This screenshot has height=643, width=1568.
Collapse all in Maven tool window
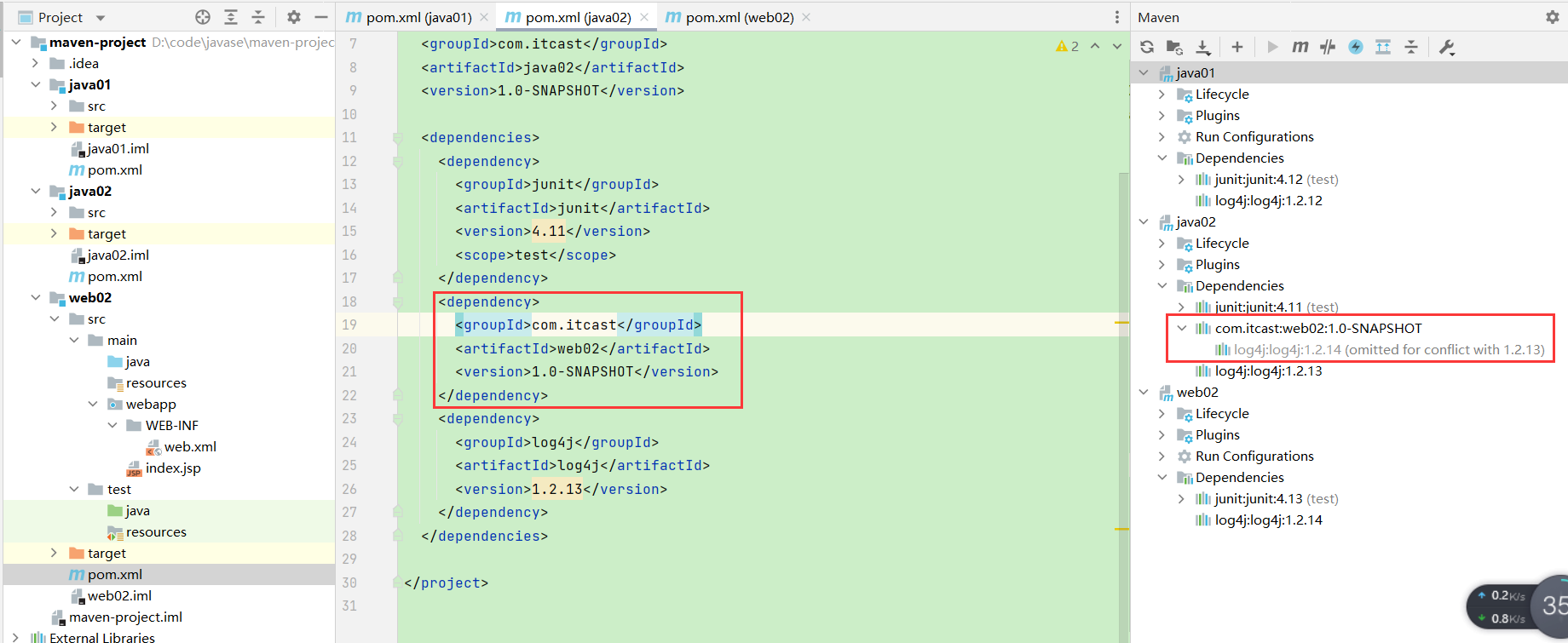[x=1411, y=47]
